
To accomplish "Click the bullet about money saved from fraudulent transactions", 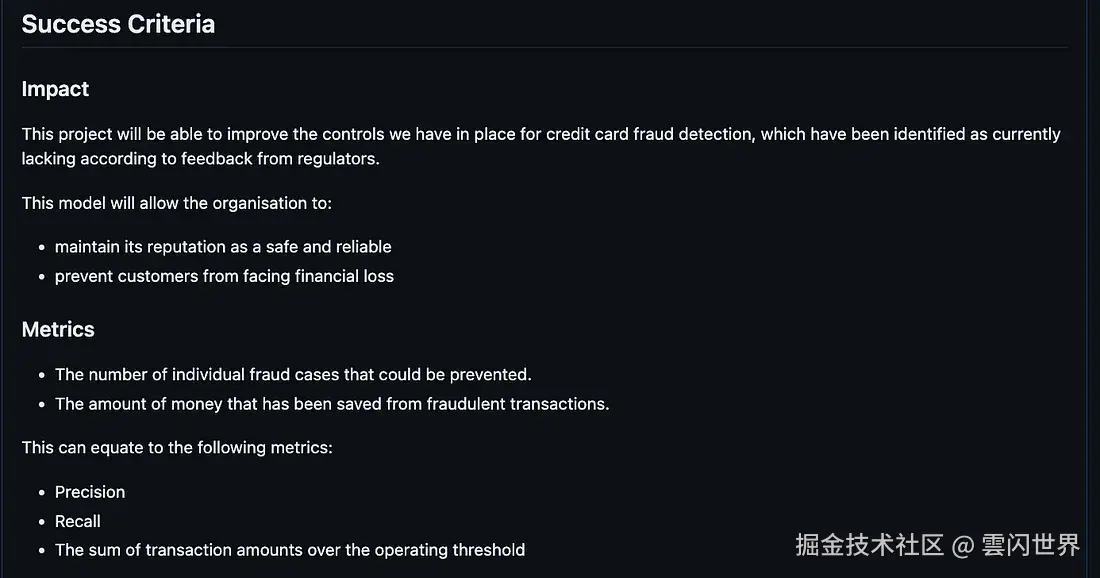I will (x=332, y=404).
